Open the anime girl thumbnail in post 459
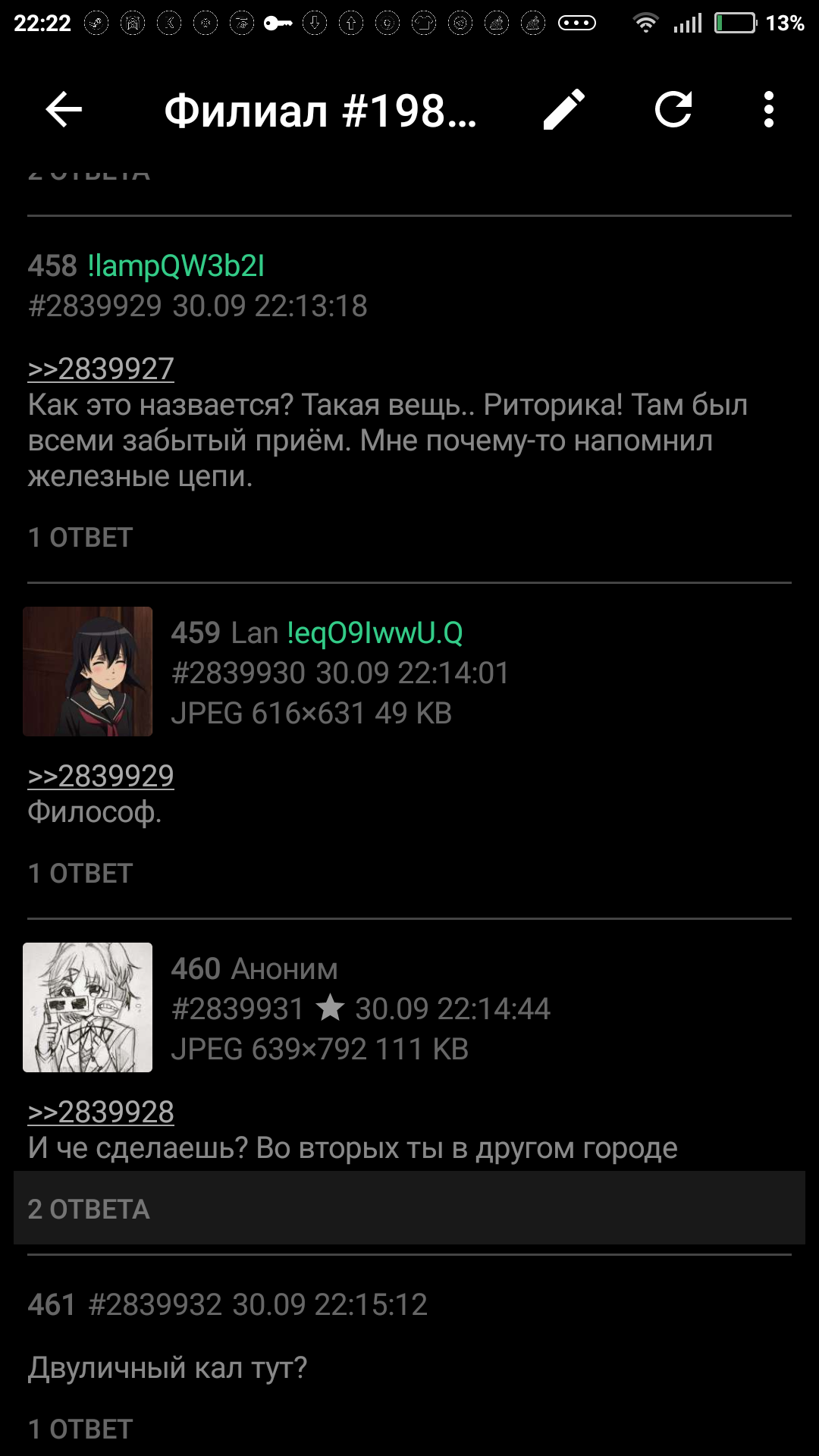The height and width of the screenshot is (1456, 819). point(87,671)
